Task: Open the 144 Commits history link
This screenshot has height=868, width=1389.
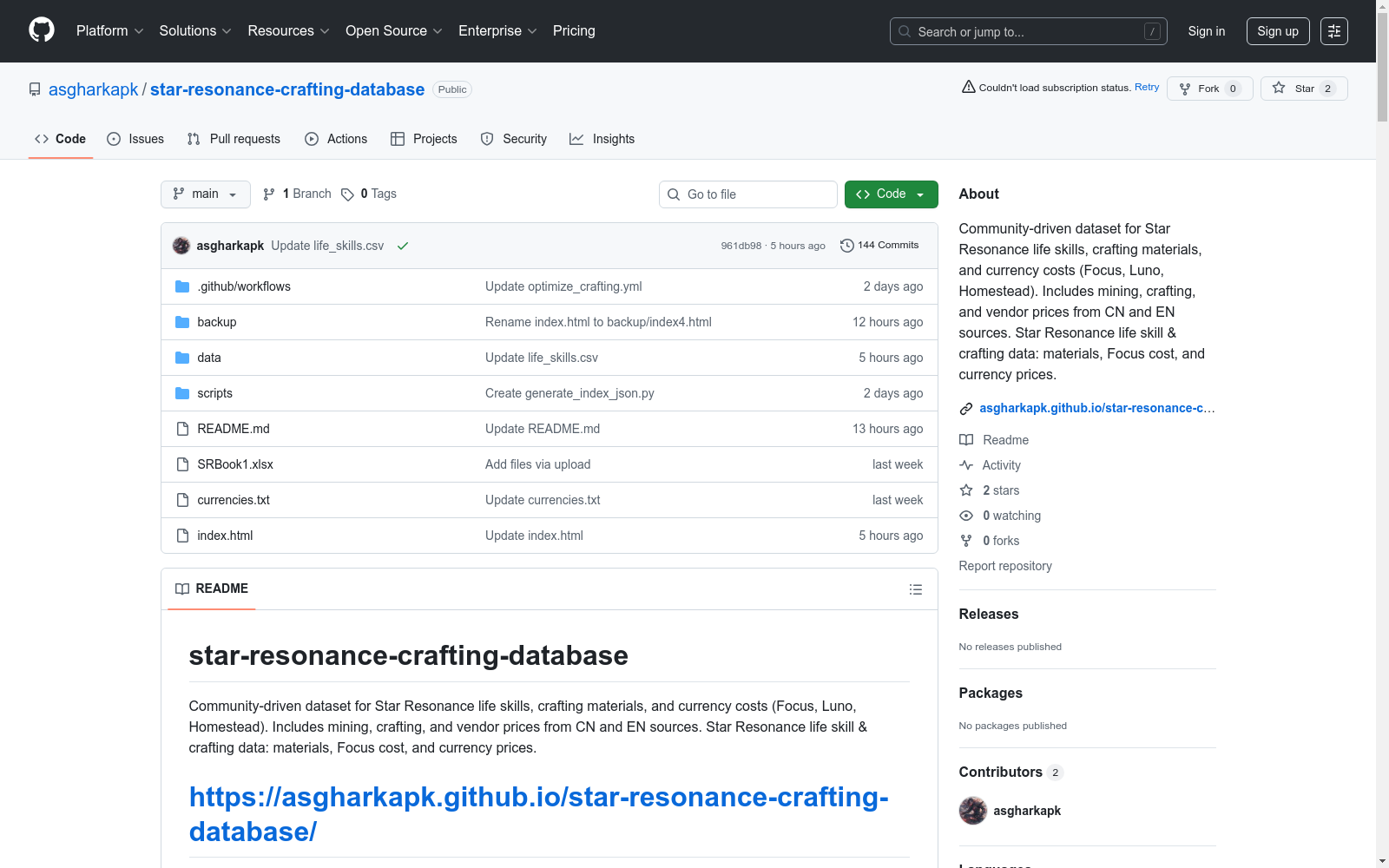Action: point(879,246)
